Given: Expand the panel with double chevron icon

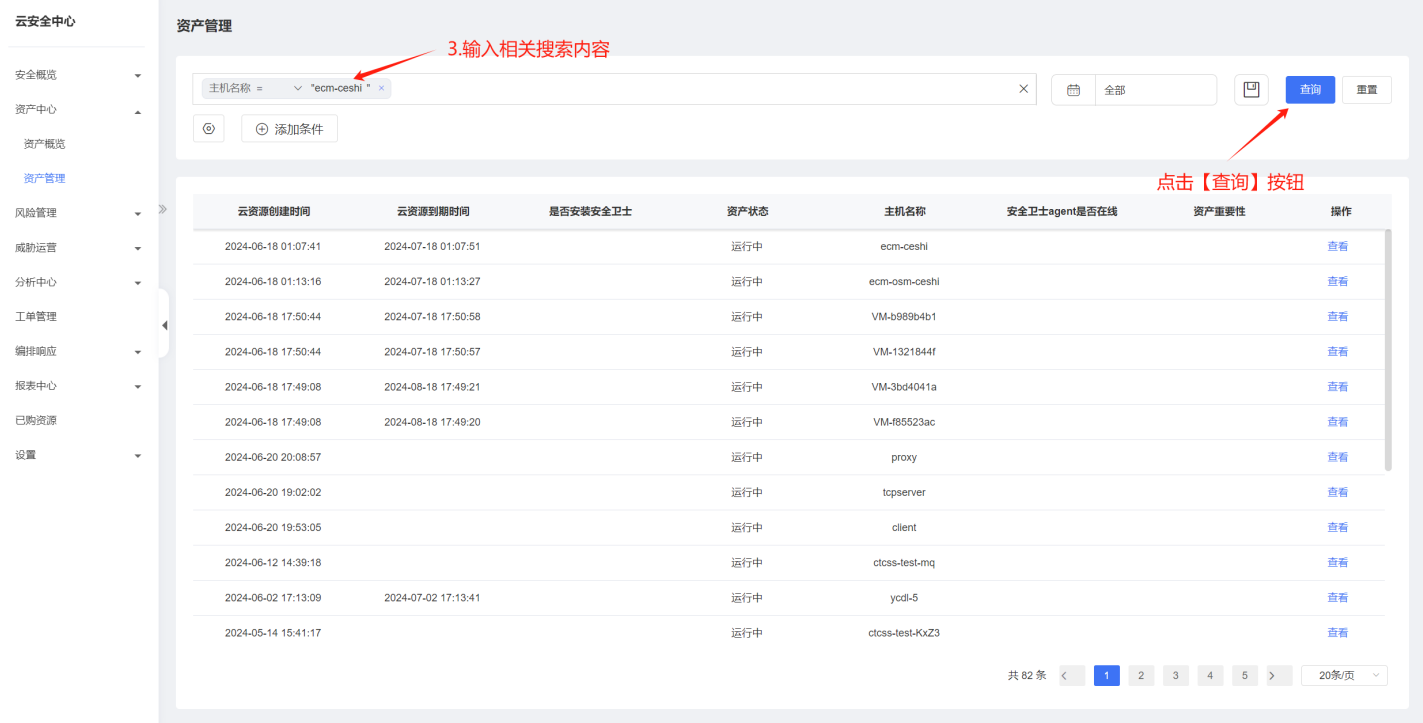Looking at the screenshot, I should (x=163, y=209).
